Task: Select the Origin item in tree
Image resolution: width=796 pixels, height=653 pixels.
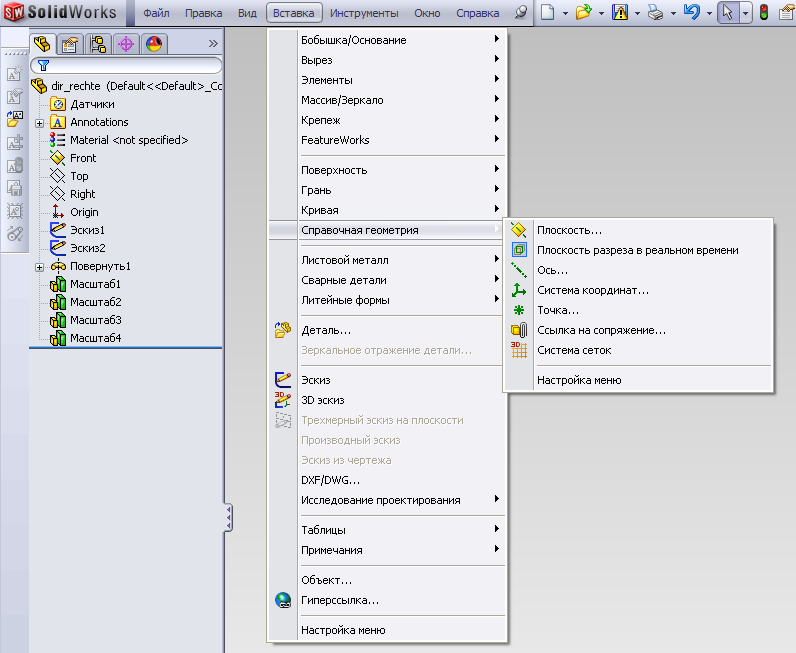Action: pyautogui.click(x=84, y=212)
